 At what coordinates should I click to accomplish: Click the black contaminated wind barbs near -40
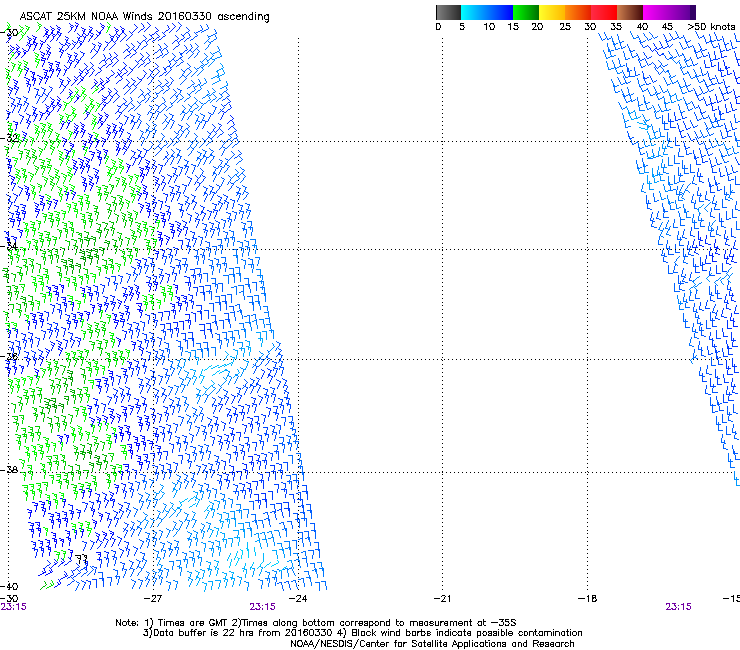pyautogui.click(x=82, y=560)
